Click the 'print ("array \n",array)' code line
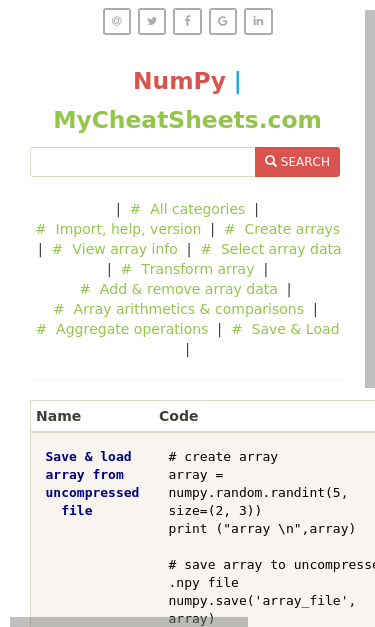The image size is (375, 627). (x=262, y=529)
